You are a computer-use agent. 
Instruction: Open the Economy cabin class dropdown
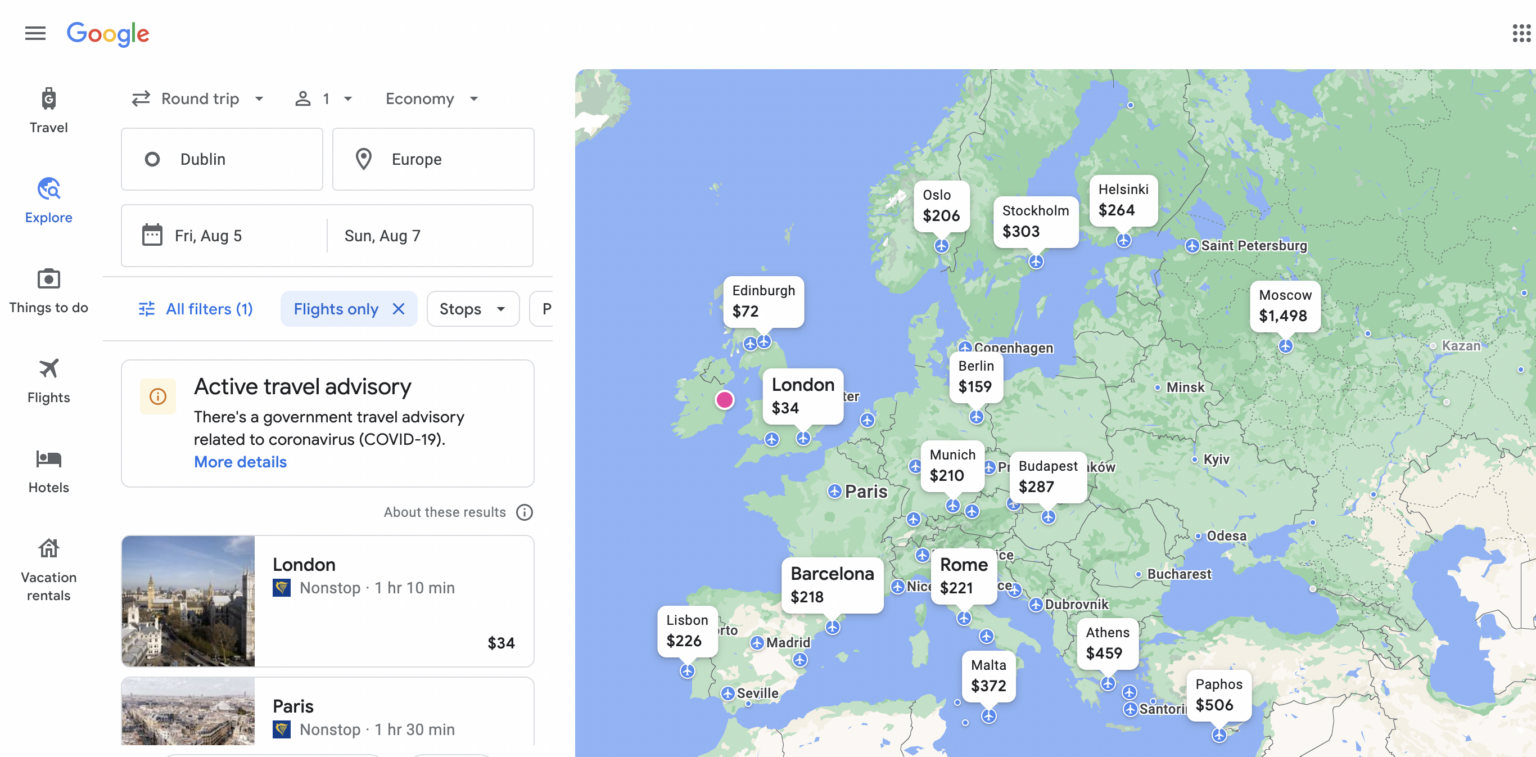[430, 98]
